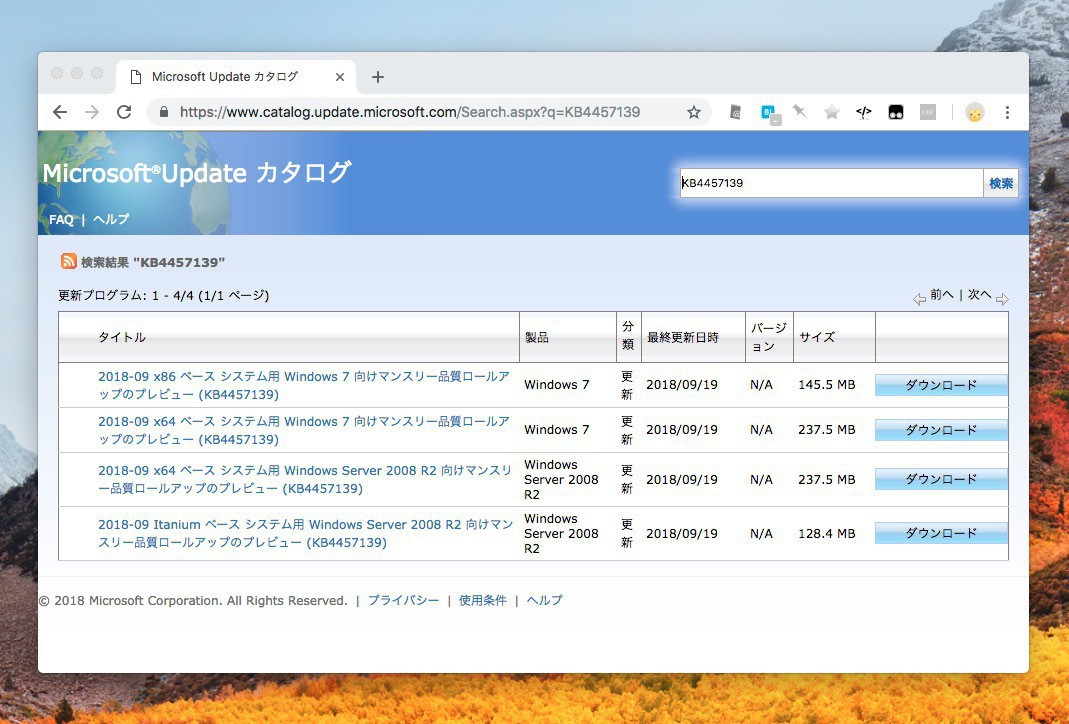
Task: Download the x86 Windows 7 update
Action: point(940,385)
